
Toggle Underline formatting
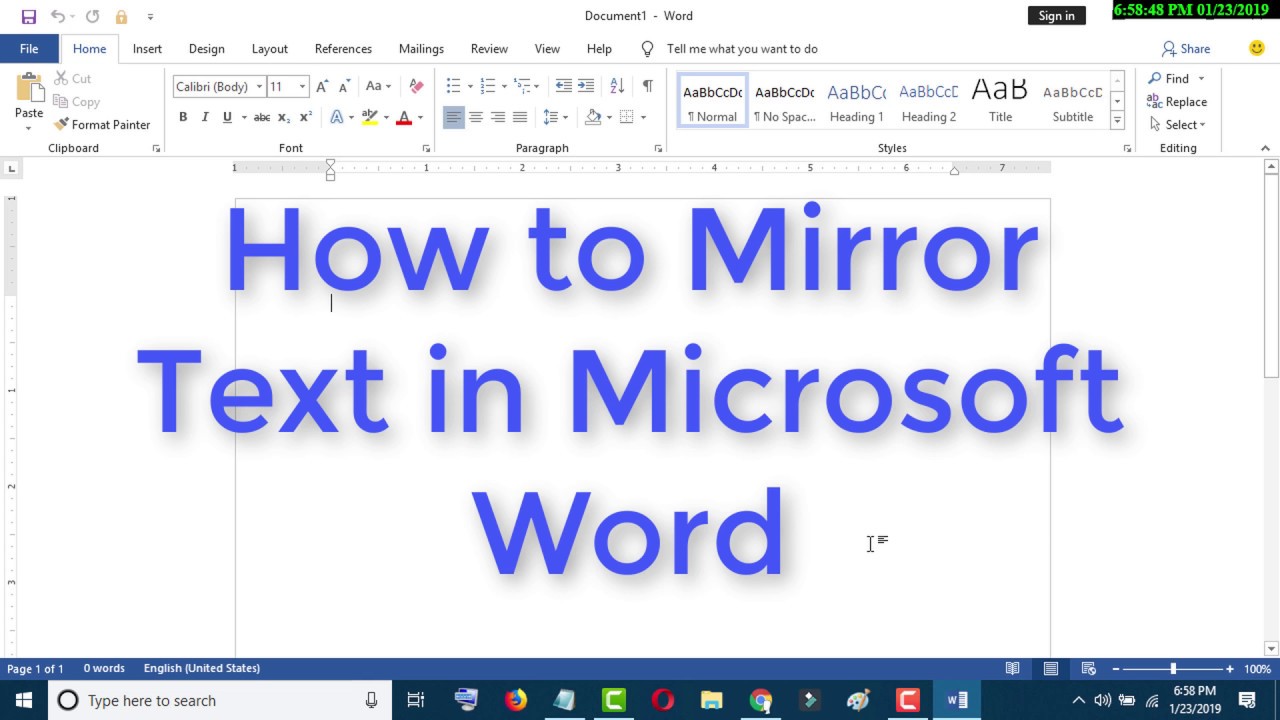pos(227,118)
